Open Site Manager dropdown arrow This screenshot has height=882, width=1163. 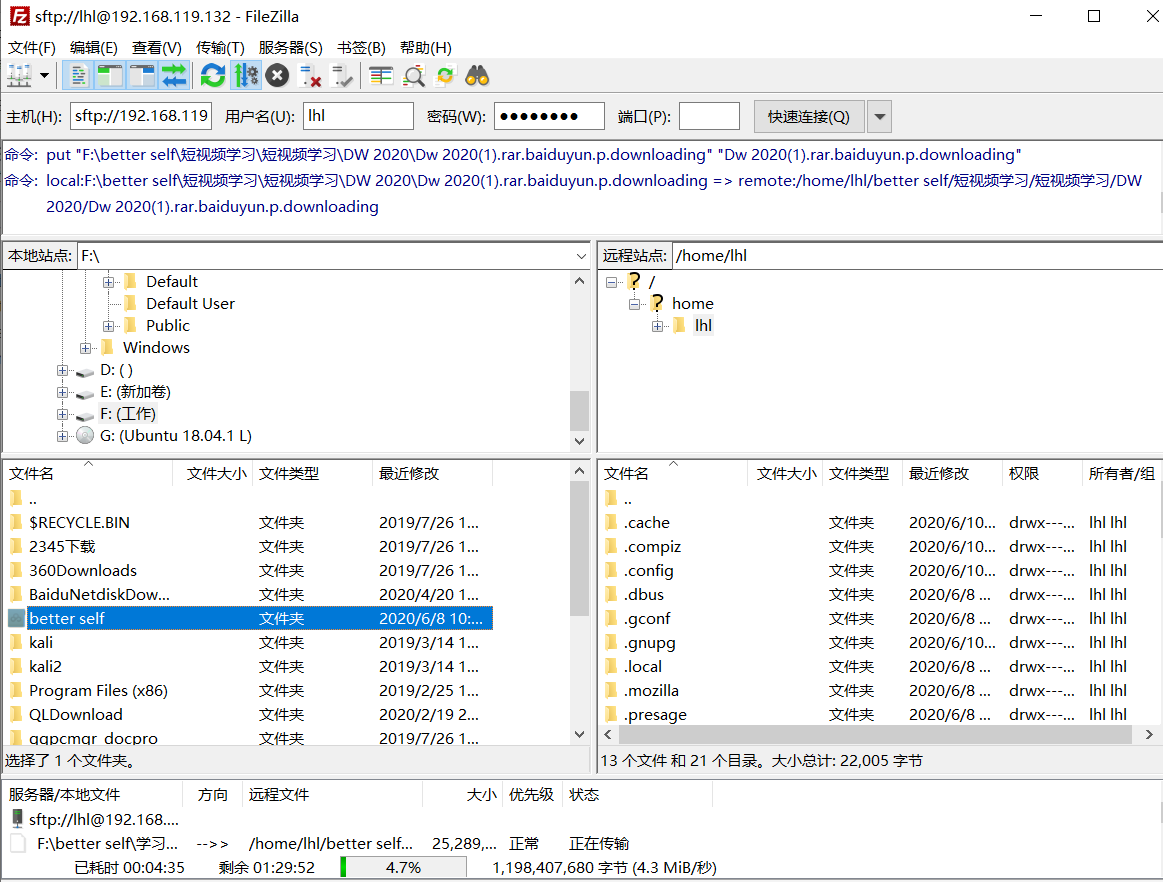pyautogui.click(x=45, y=76)
